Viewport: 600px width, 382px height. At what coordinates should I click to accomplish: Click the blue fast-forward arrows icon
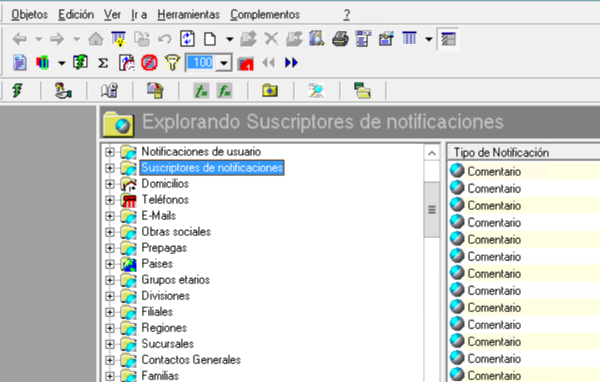click(x=291, y=62)
